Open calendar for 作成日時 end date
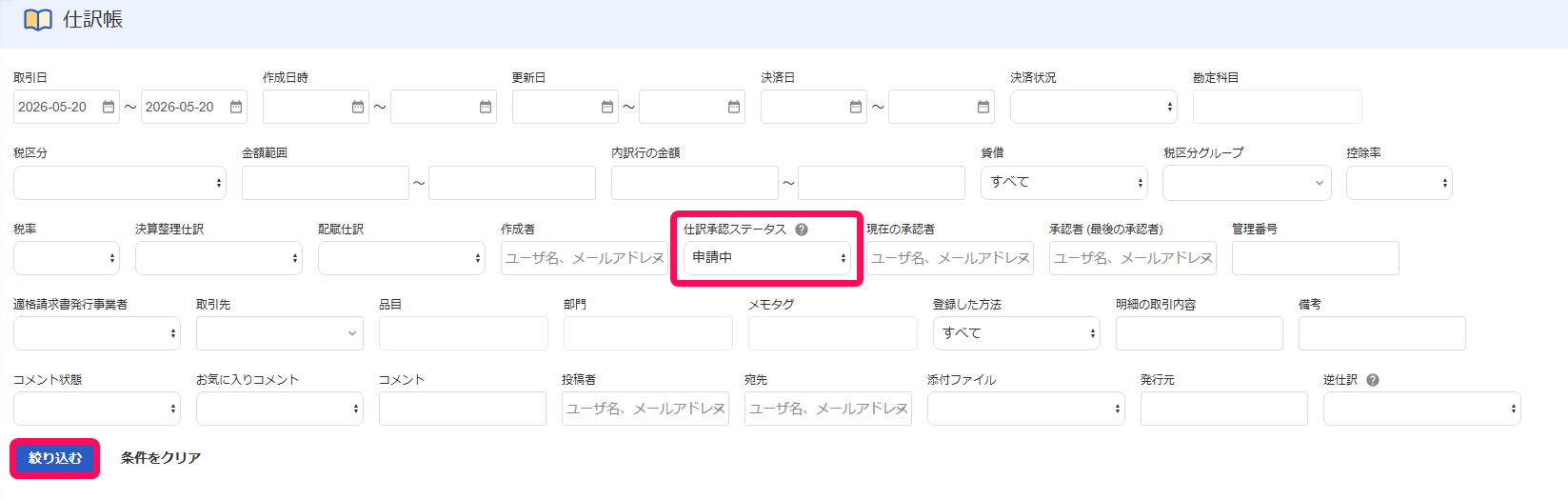 point(486,107)
